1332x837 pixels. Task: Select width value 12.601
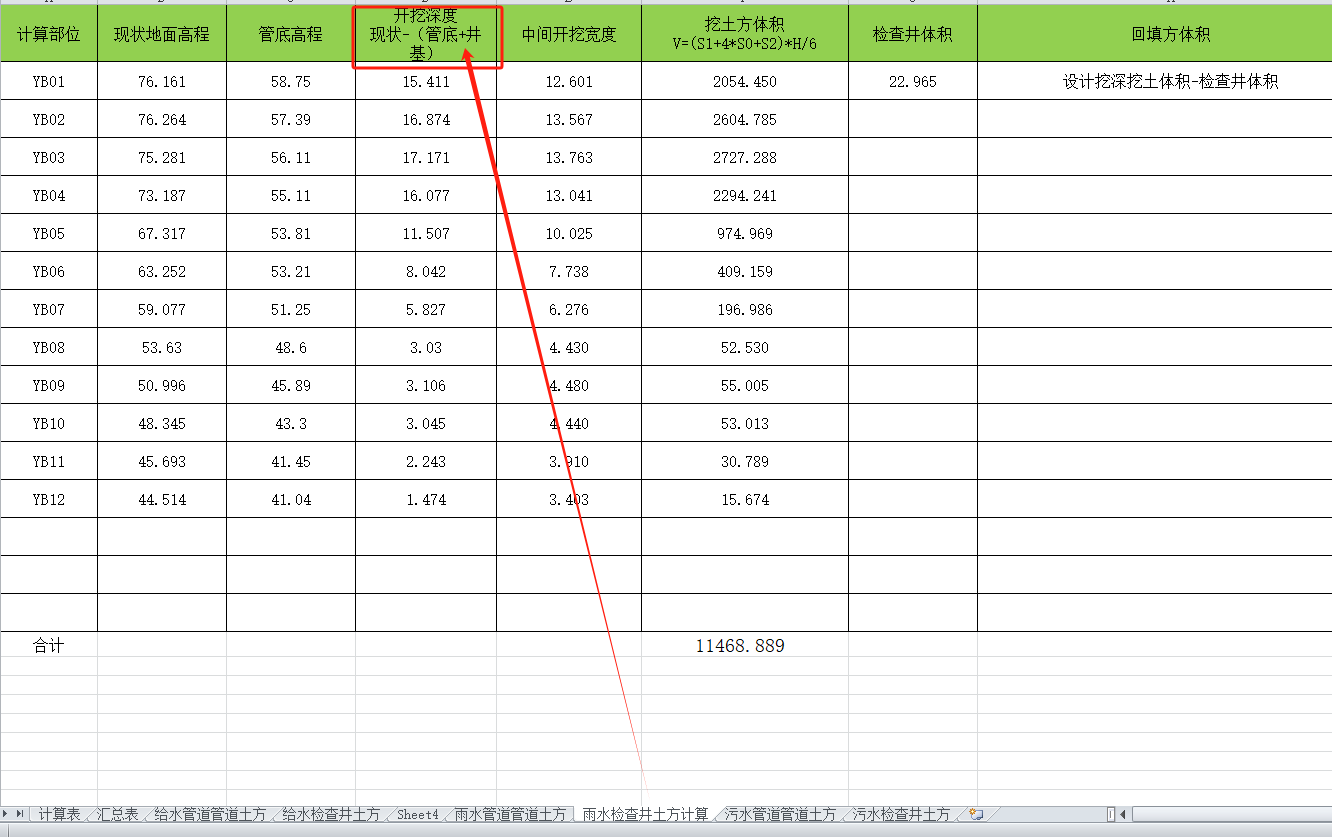[569, 81]
